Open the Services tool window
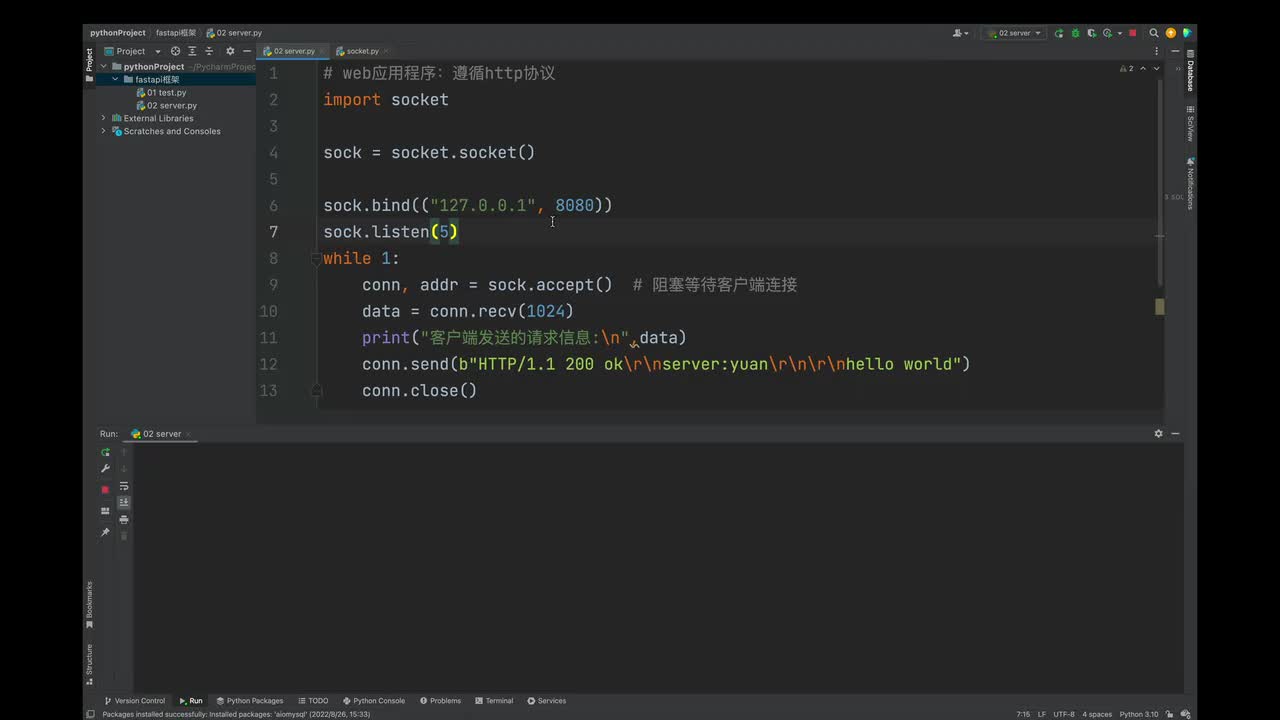The image size is (1280, 720). [547, 701]
